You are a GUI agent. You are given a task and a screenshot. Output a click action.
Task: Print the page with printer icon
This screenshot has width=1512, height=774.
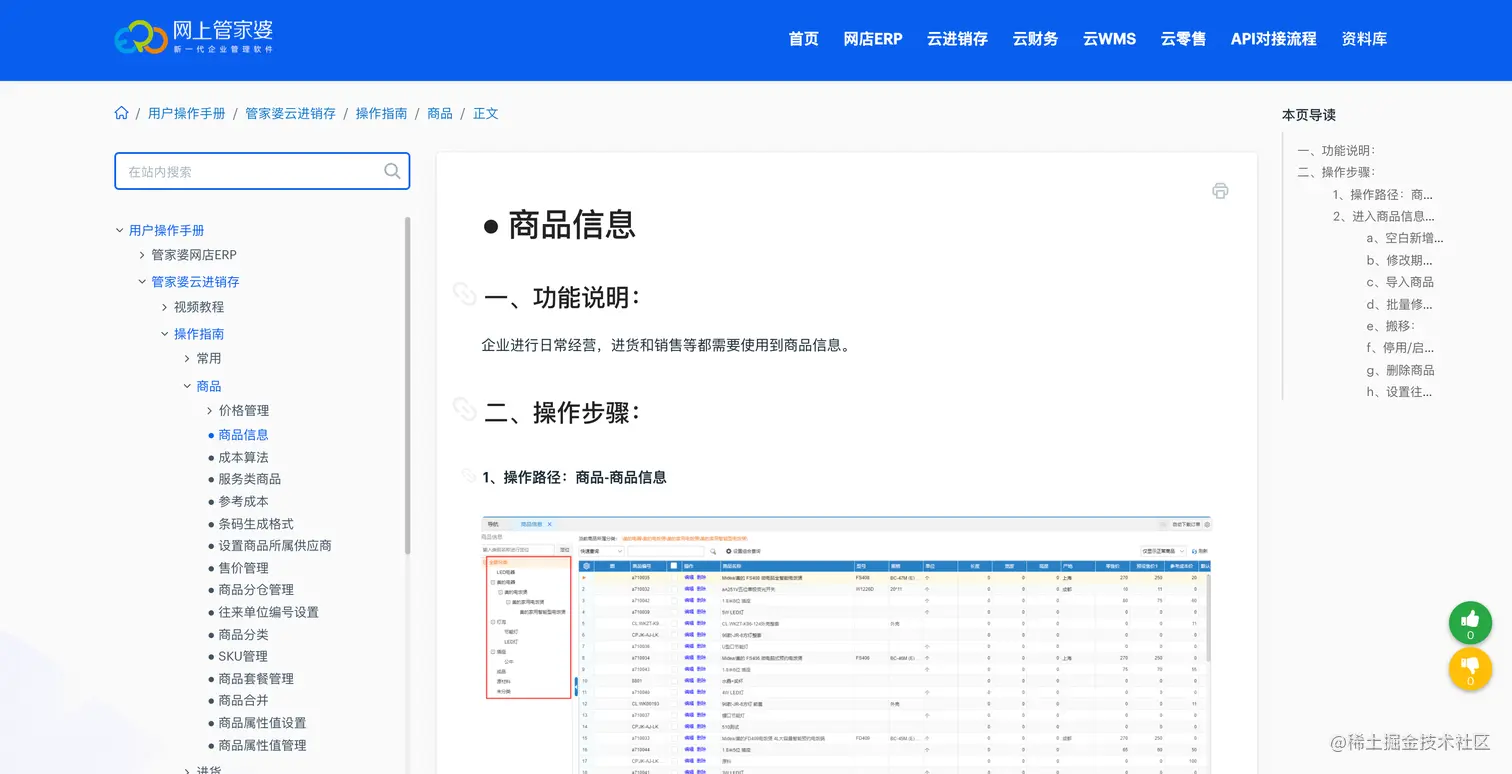(1220, 191)
